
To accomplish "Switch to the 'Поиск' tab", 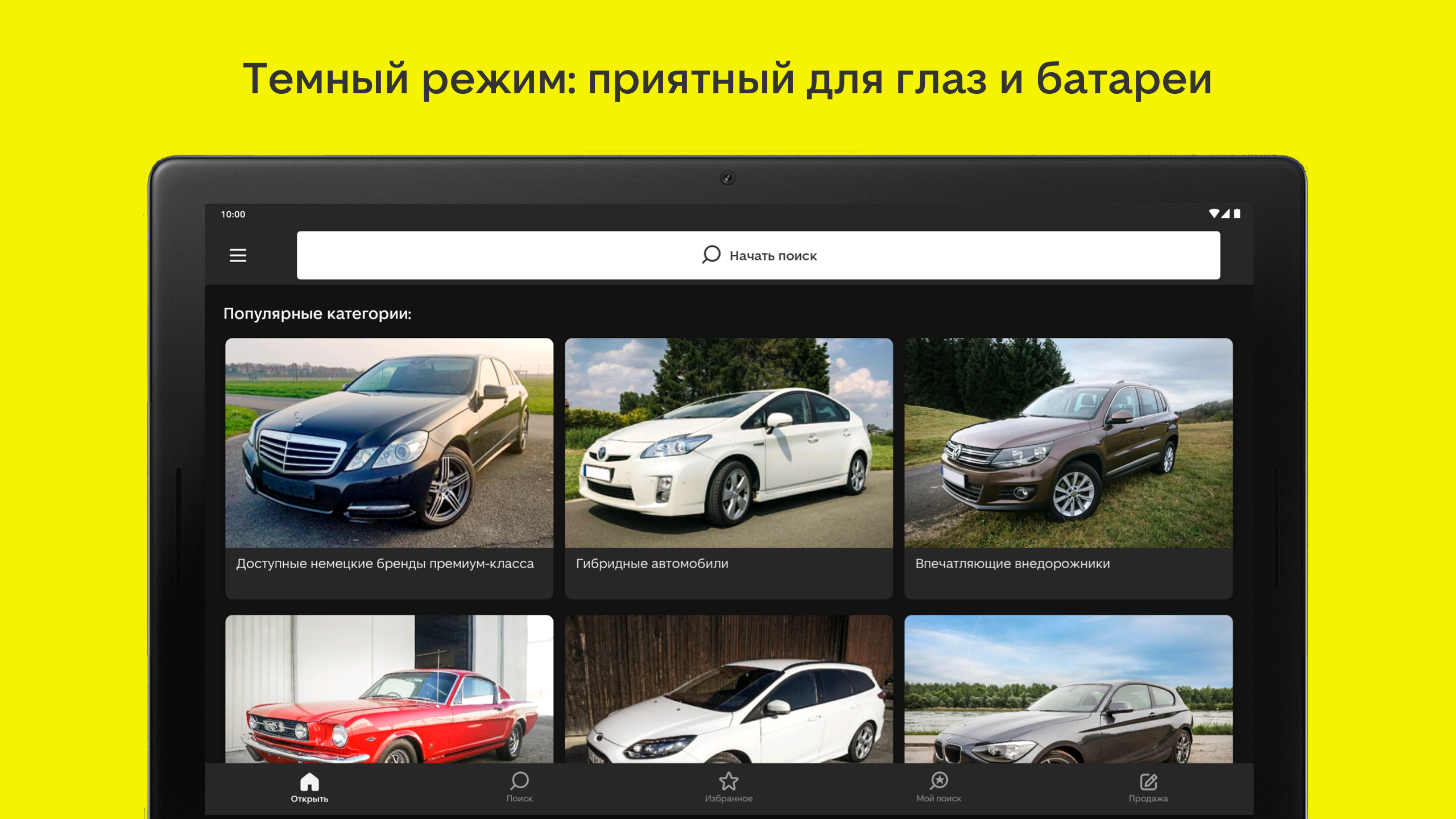I will (519, 788).
